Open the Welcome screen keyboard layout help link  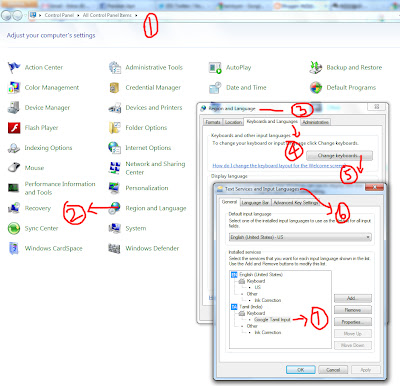point(279,166)
